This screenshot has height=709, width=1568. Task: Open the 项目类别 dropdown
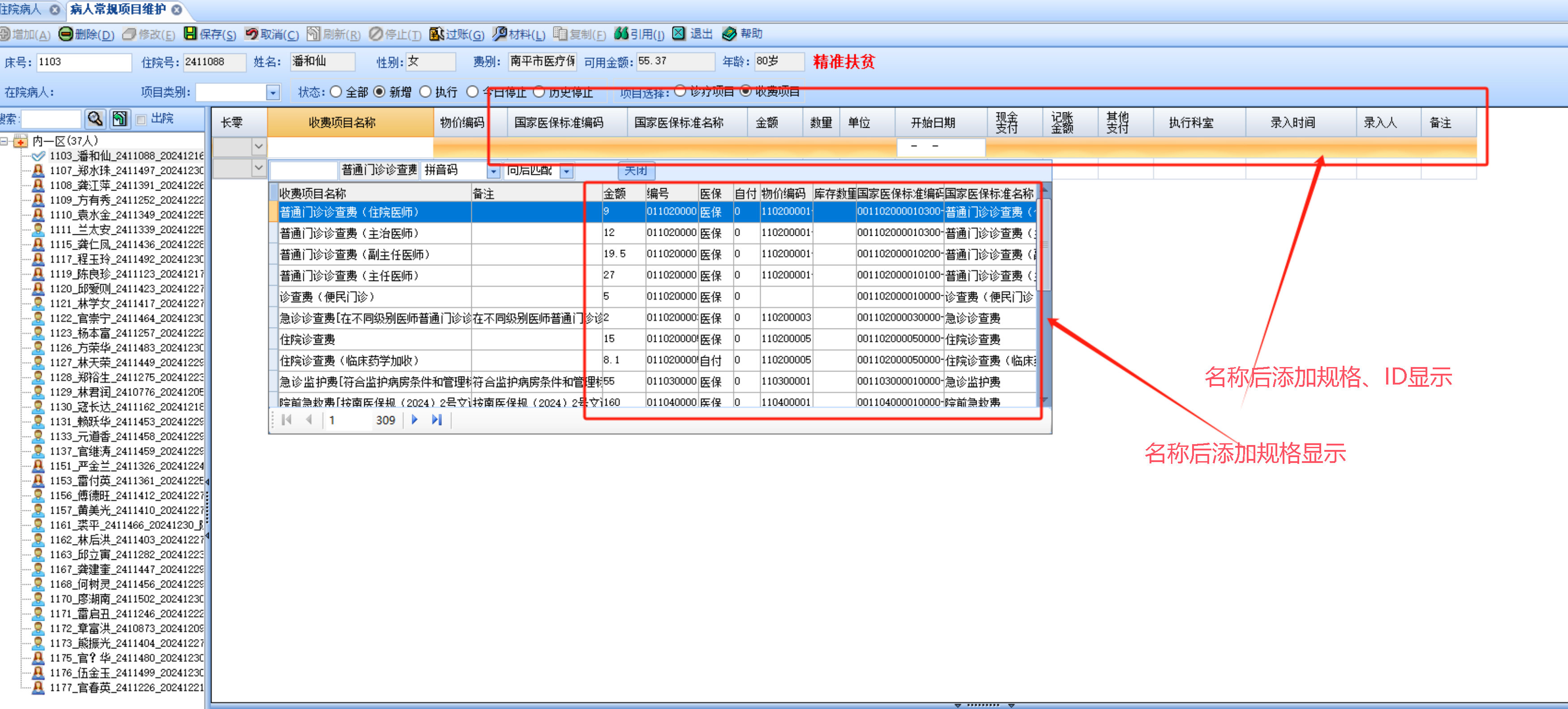pyautogui.click(x=273, y=93)
